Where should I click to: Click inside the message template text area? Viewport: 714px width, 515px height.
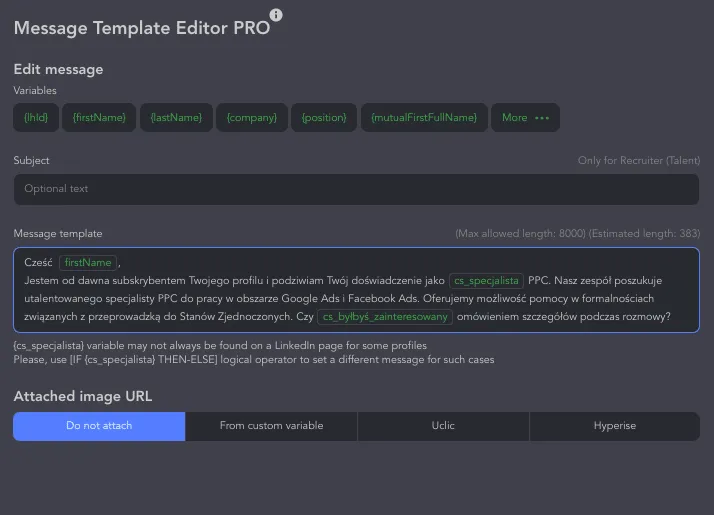click(x=356, y=290)
